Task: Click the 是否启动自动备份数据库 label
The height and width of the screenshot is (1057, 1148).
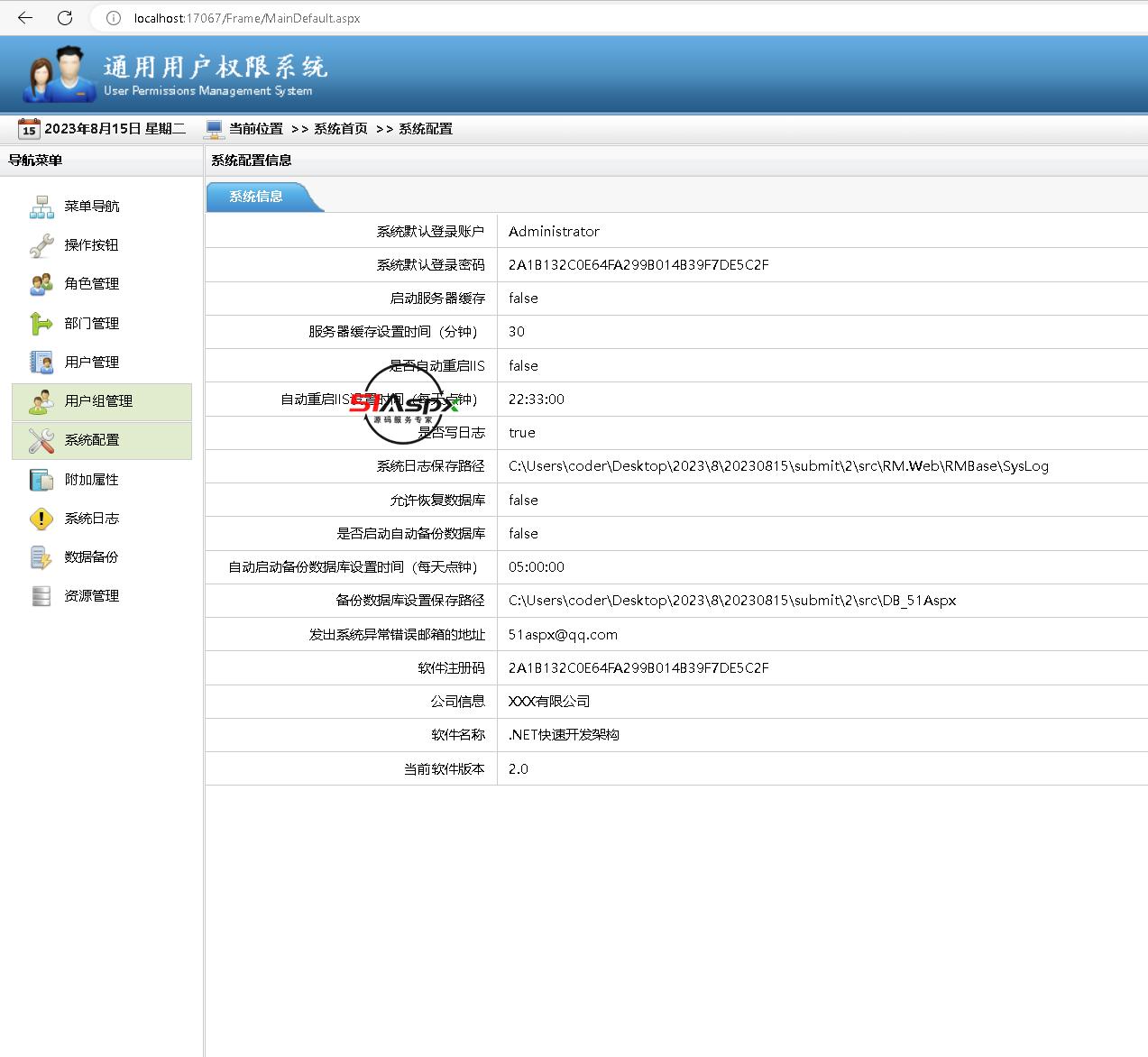Action: (411, 534)
